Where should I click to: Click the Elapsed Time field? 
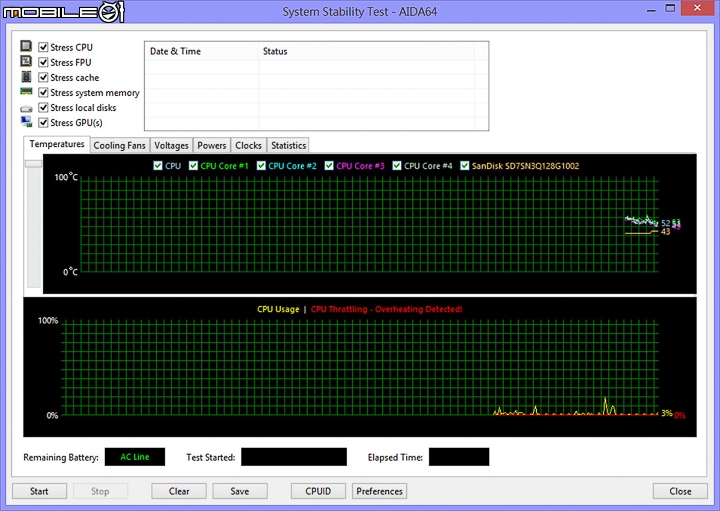click(459, 457)
